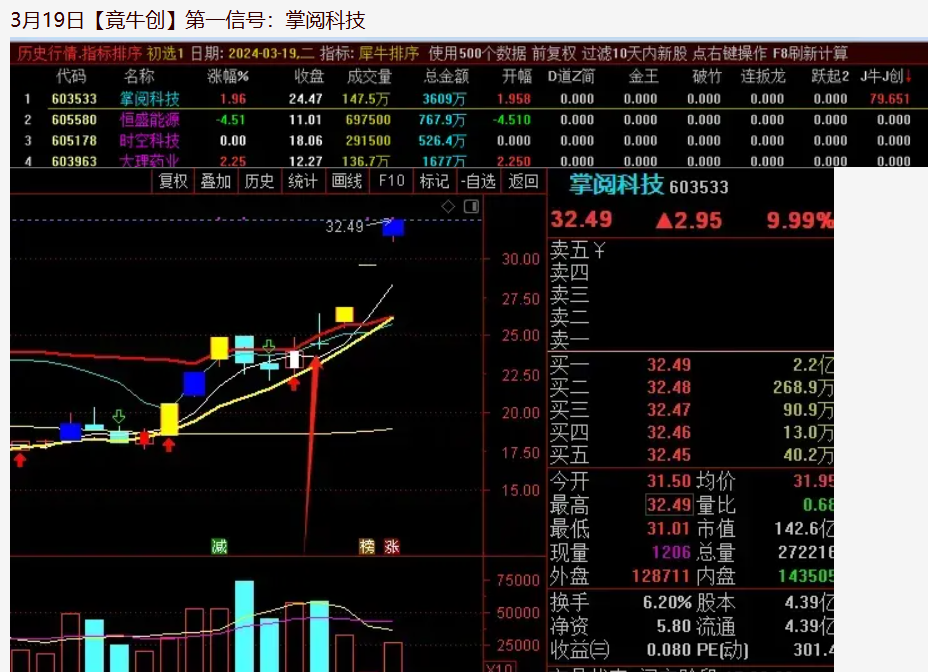This screenshot has width=928, height=672.
Task: Click the X10 volume scale label
Action: pos(499,667)
